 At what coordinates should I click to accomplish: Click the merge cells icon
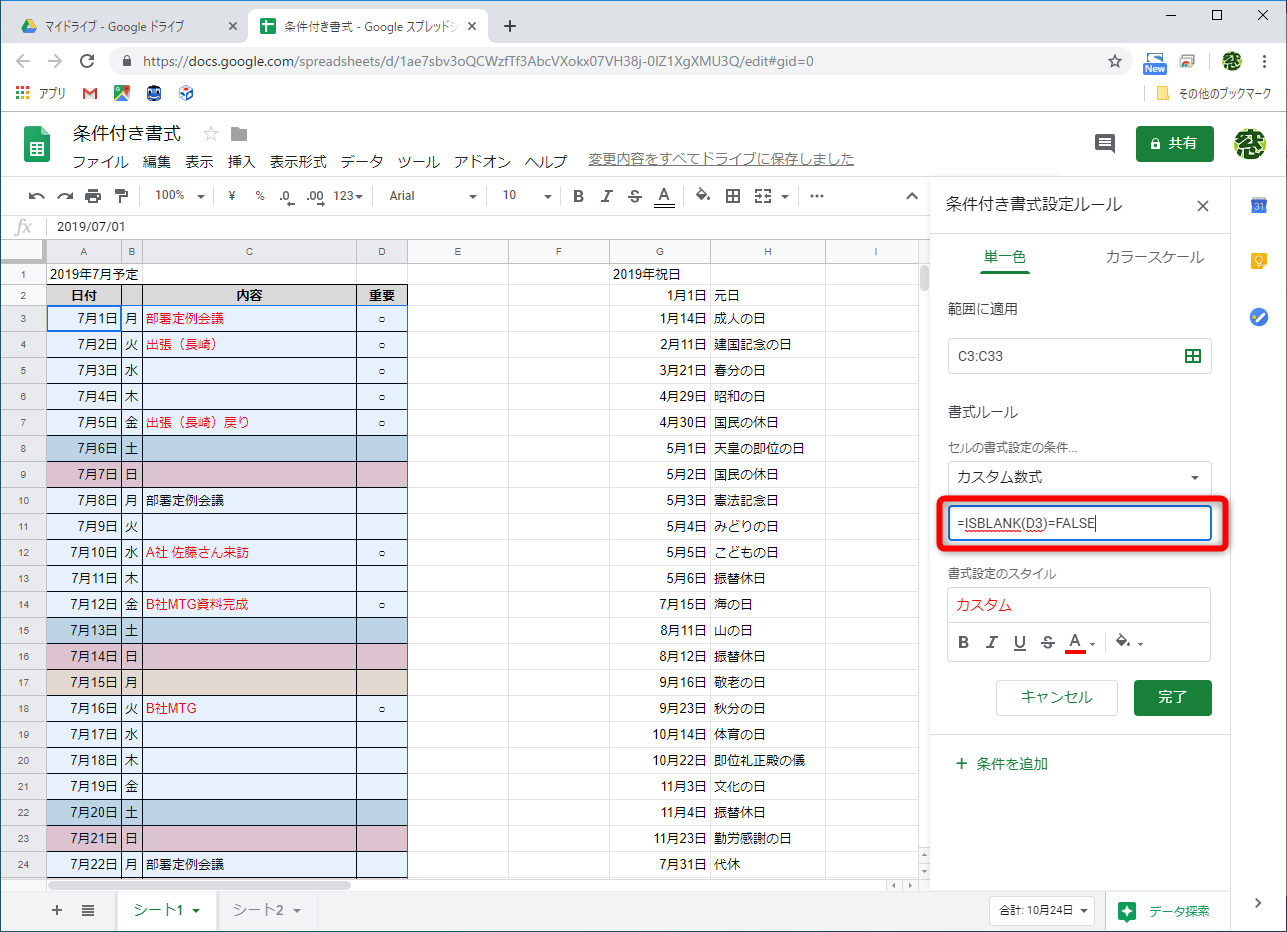tap(765, 195)
